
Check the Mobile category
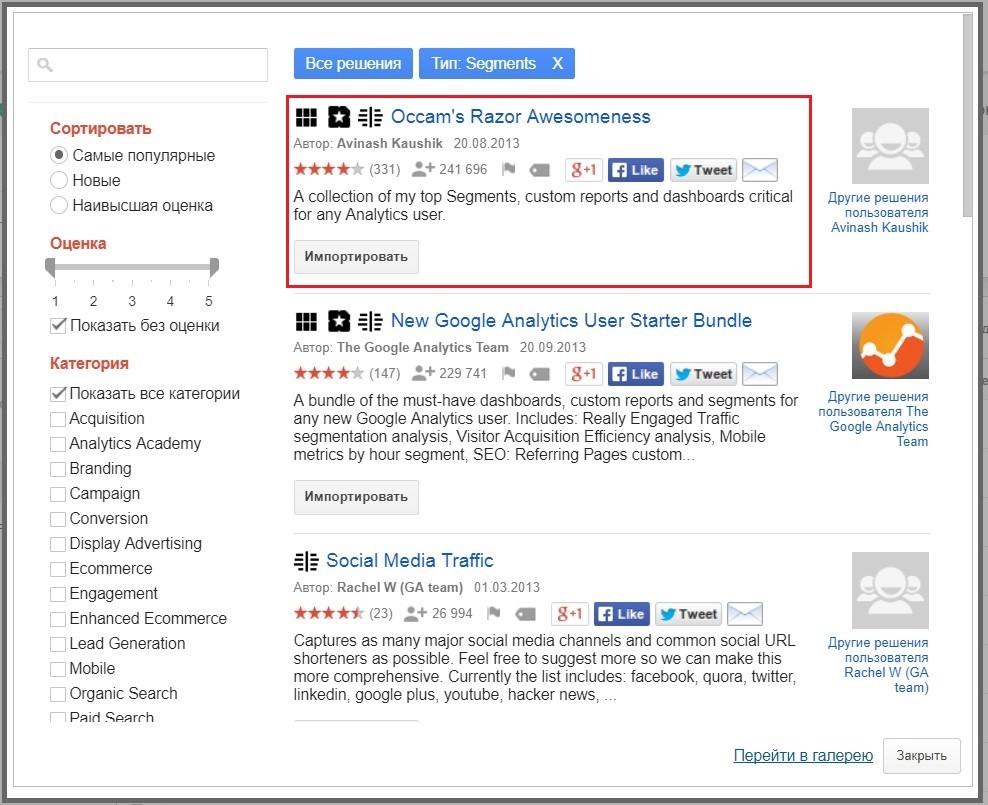(58, 669)
